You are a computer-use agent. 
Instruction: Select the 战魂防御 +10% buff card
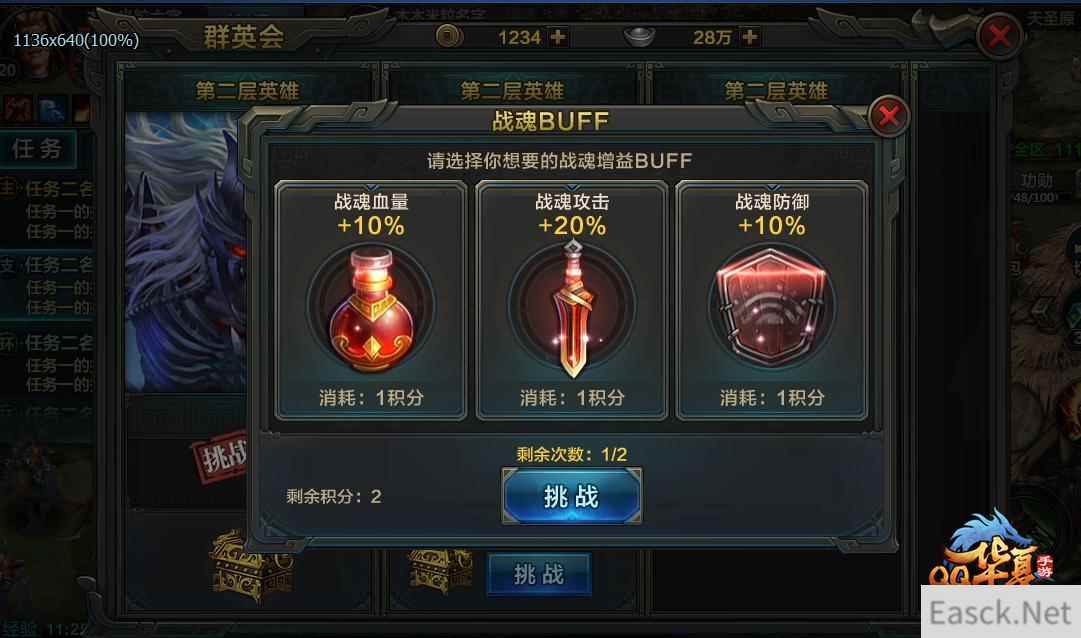pyautogui.click(x=772, y=301)
